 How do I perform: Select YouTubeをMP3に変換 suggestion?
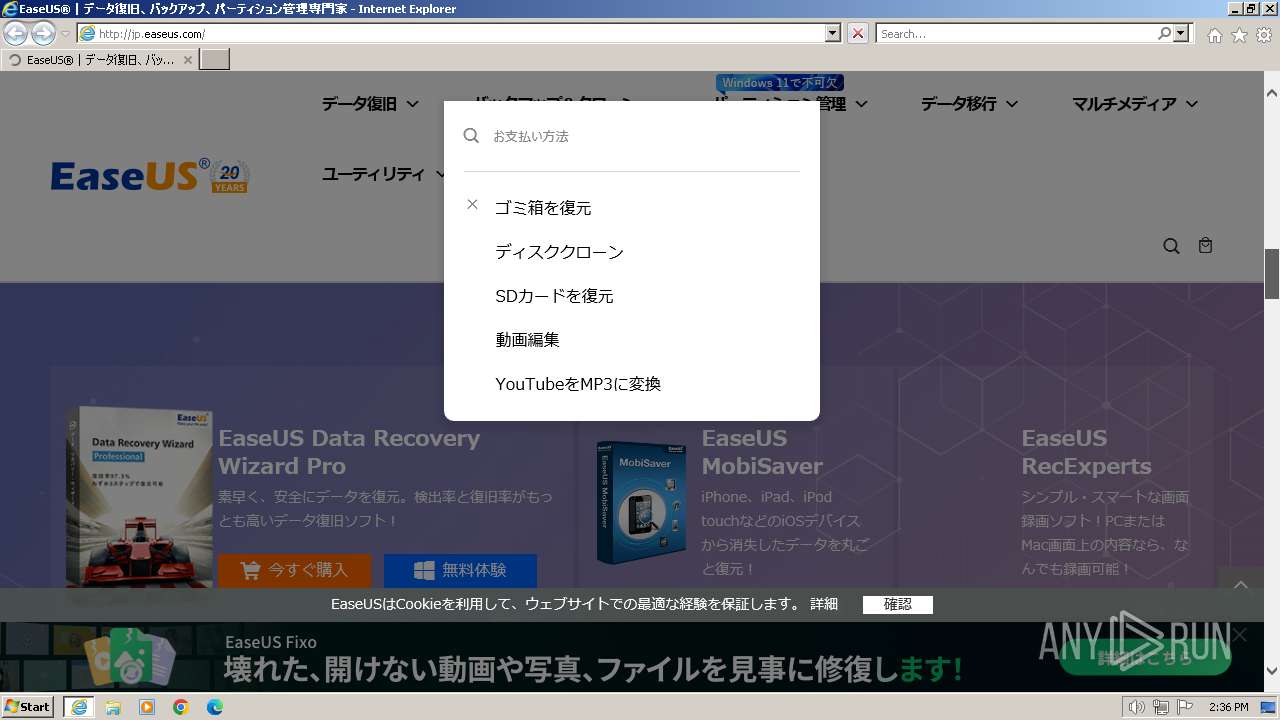[578, 384]
